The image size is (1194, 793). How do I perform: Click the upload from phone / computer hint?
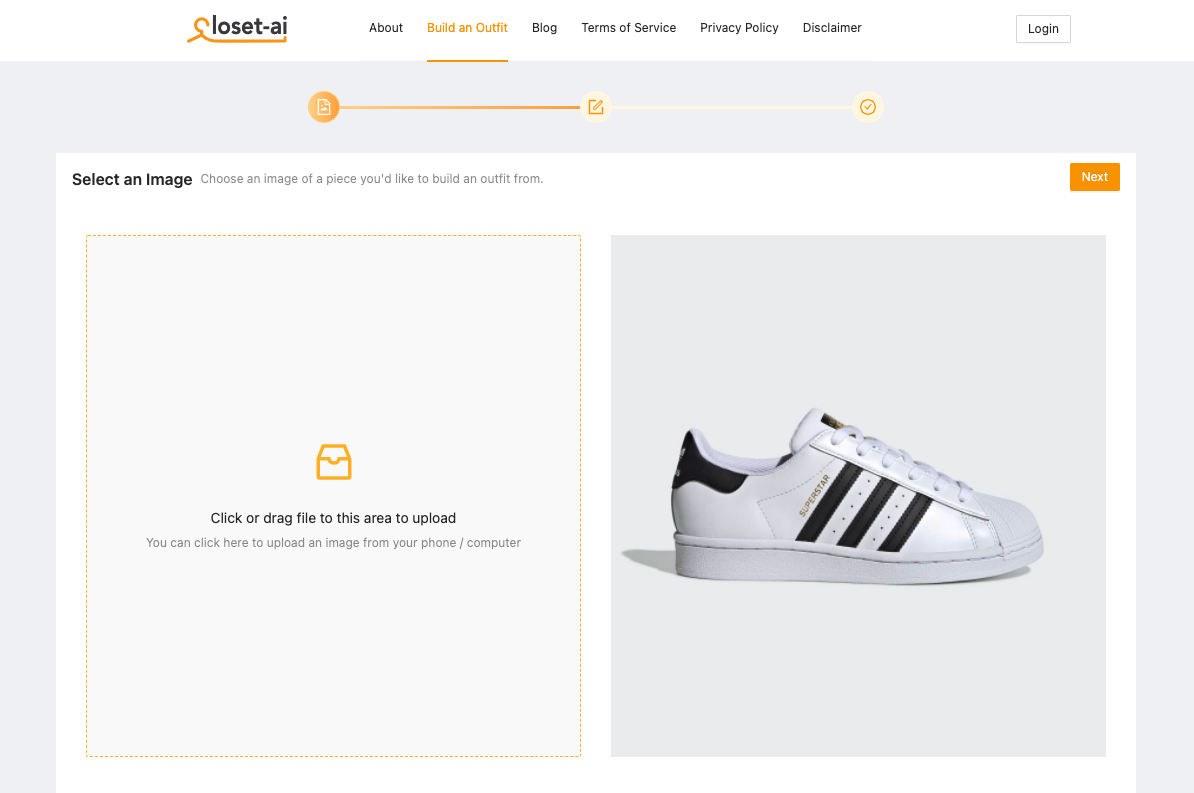point(333,543)
